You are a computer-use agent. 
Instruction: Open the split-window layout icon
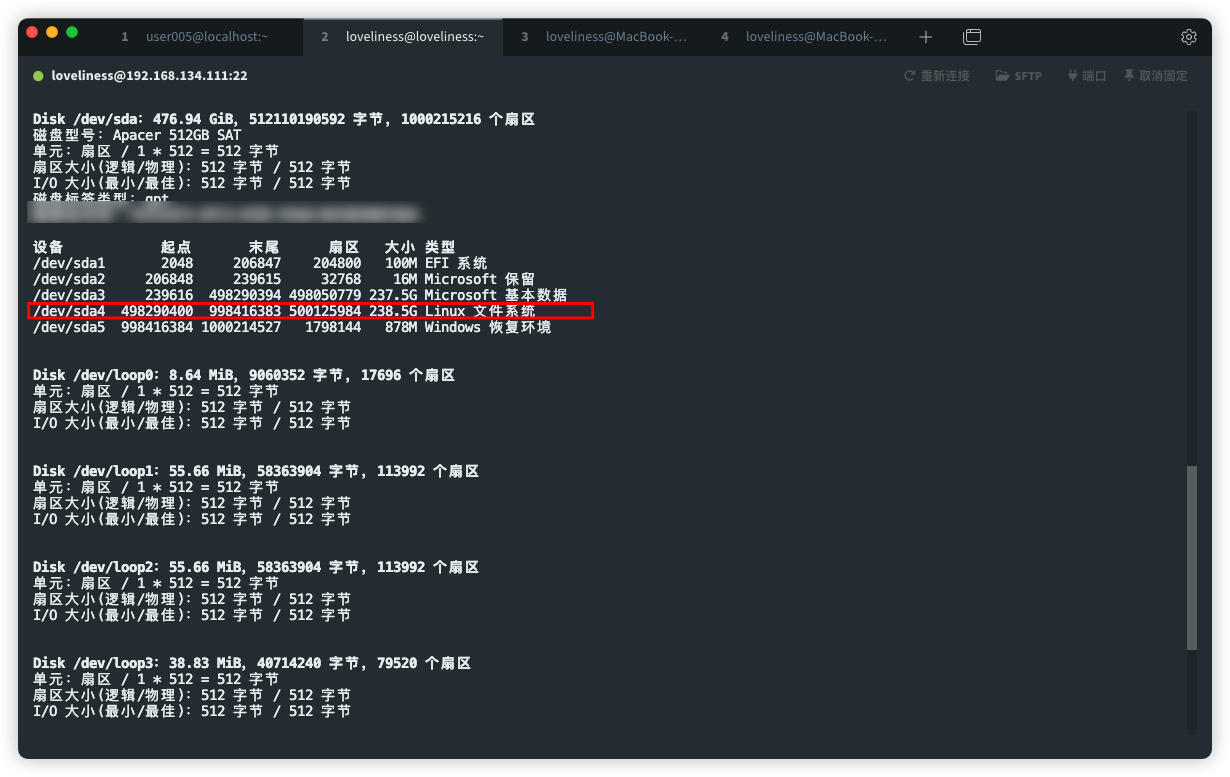click(971, 37)
